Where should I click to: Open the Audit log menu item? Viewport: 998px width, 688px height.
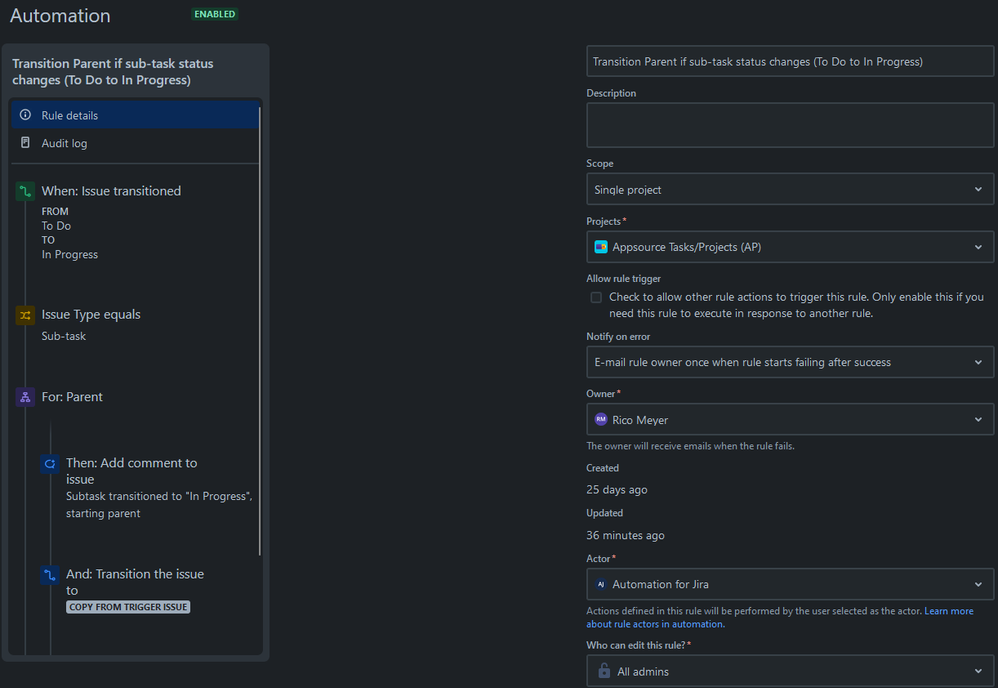135,143
